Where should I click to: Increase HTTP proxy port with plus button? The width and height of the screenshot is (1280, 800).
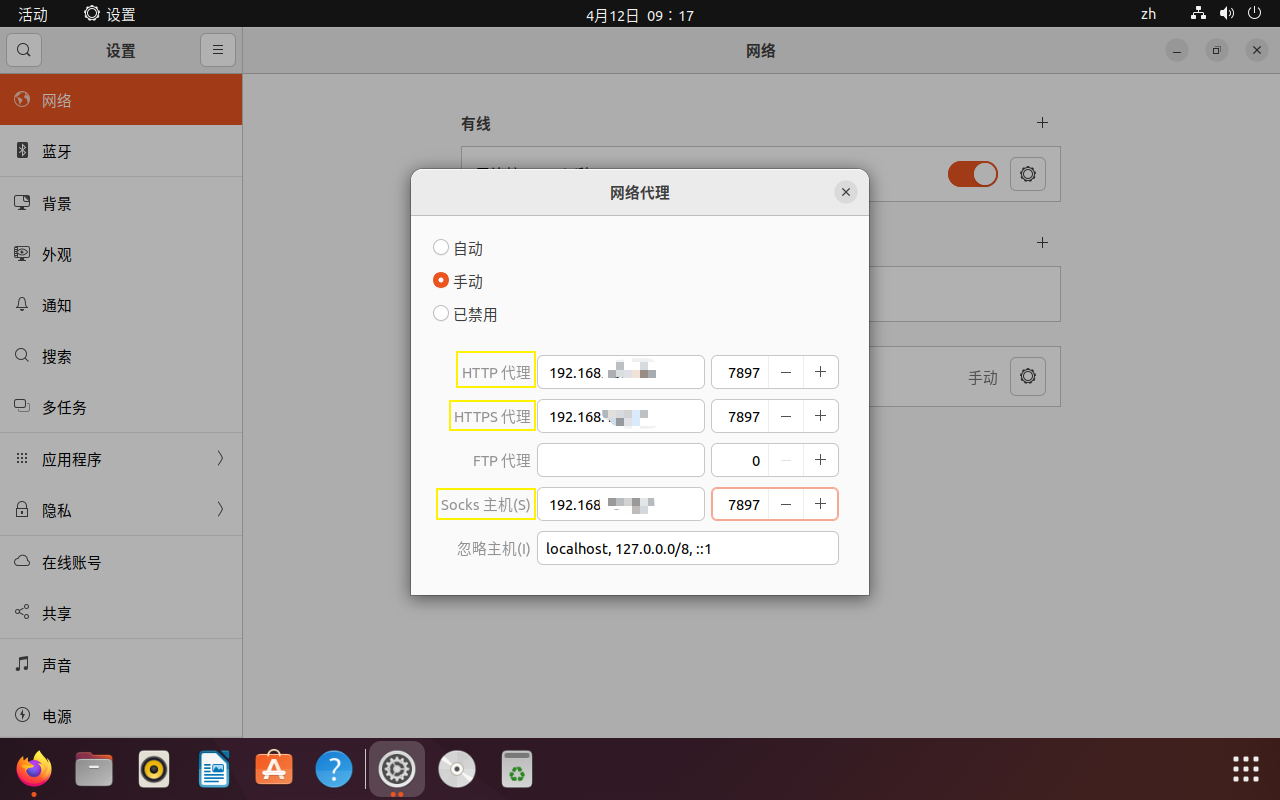pos(820,372)
